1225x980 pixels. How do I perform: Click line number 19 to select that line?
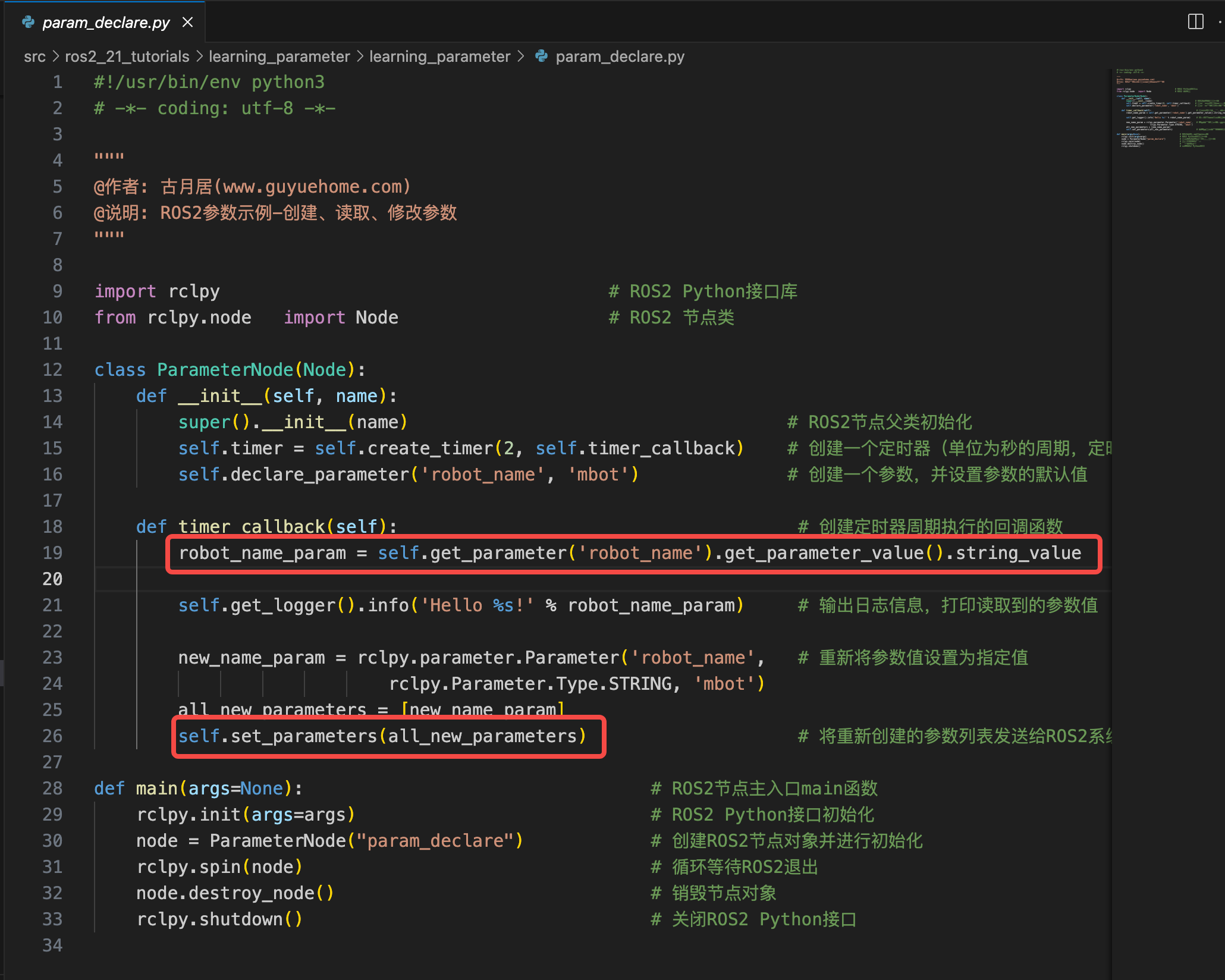click(53, 553)
